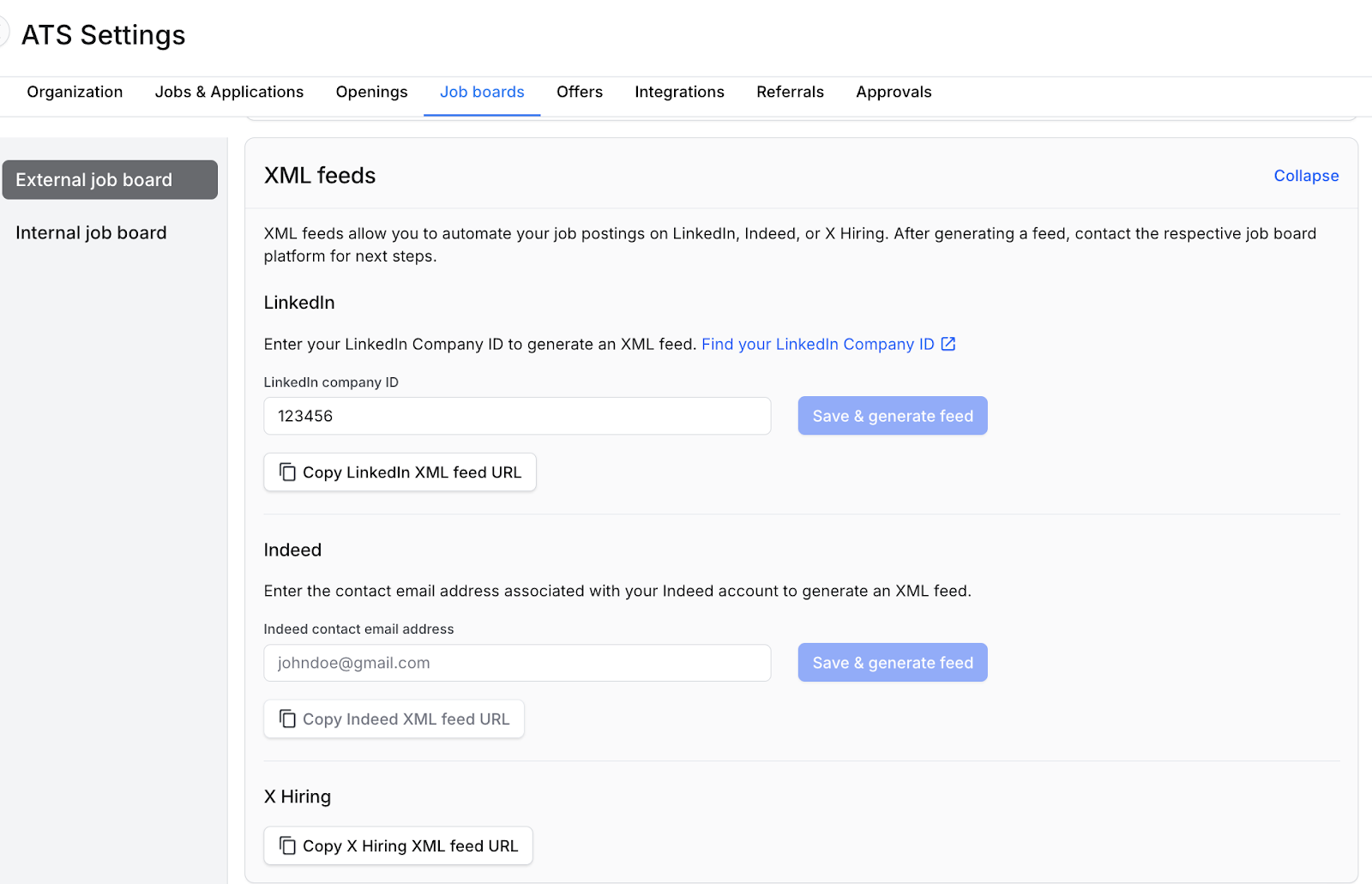Click the ATS Settings page title

coord(103,35)
